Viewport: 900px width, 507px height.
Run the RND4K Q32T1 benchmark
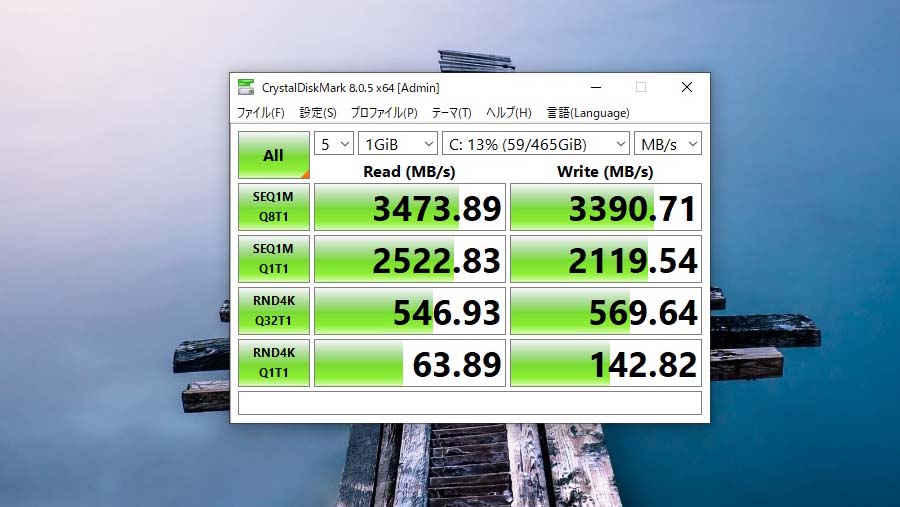click(273, 311)
